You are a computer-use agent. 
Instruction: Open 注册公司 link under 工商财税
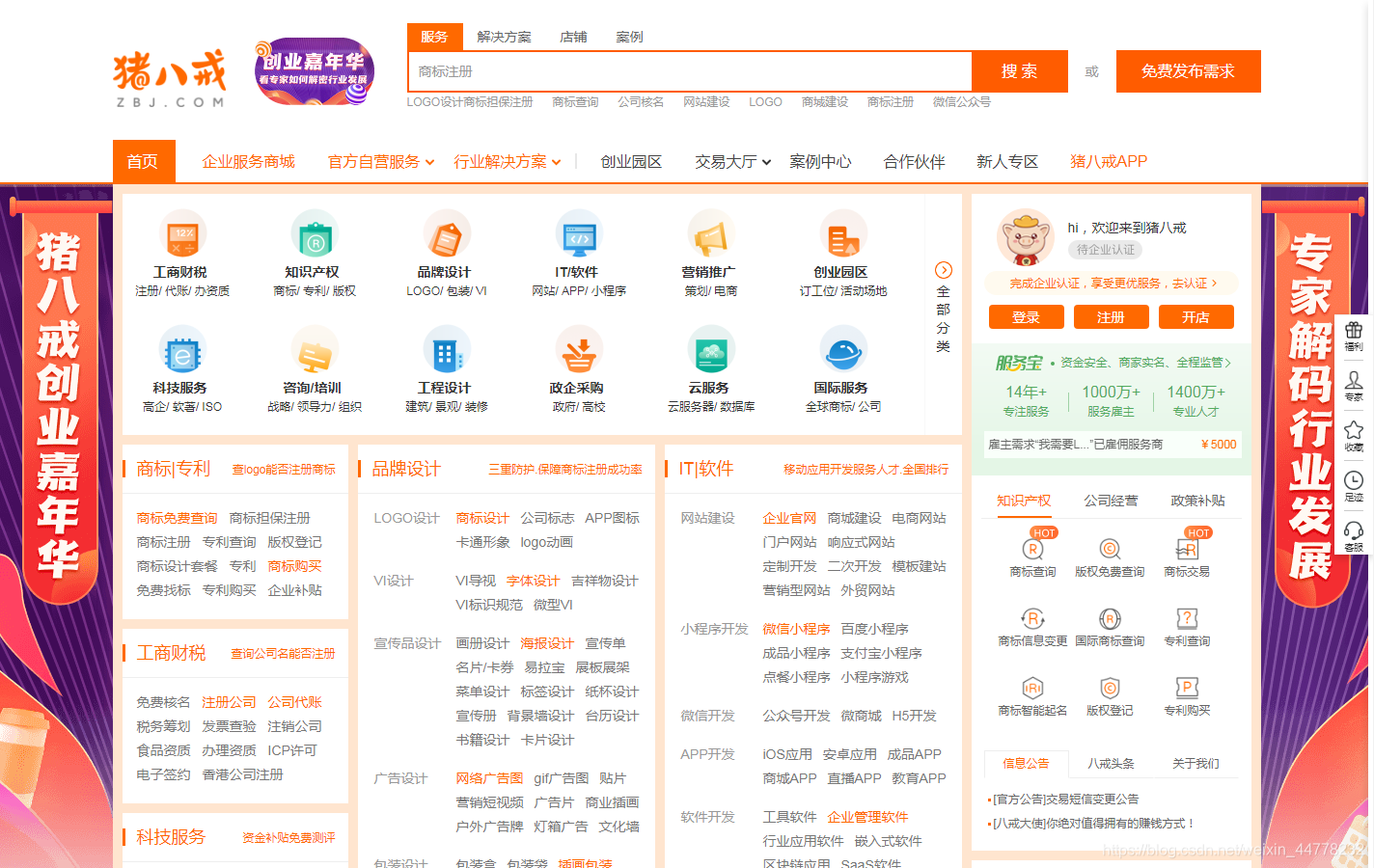229,702
